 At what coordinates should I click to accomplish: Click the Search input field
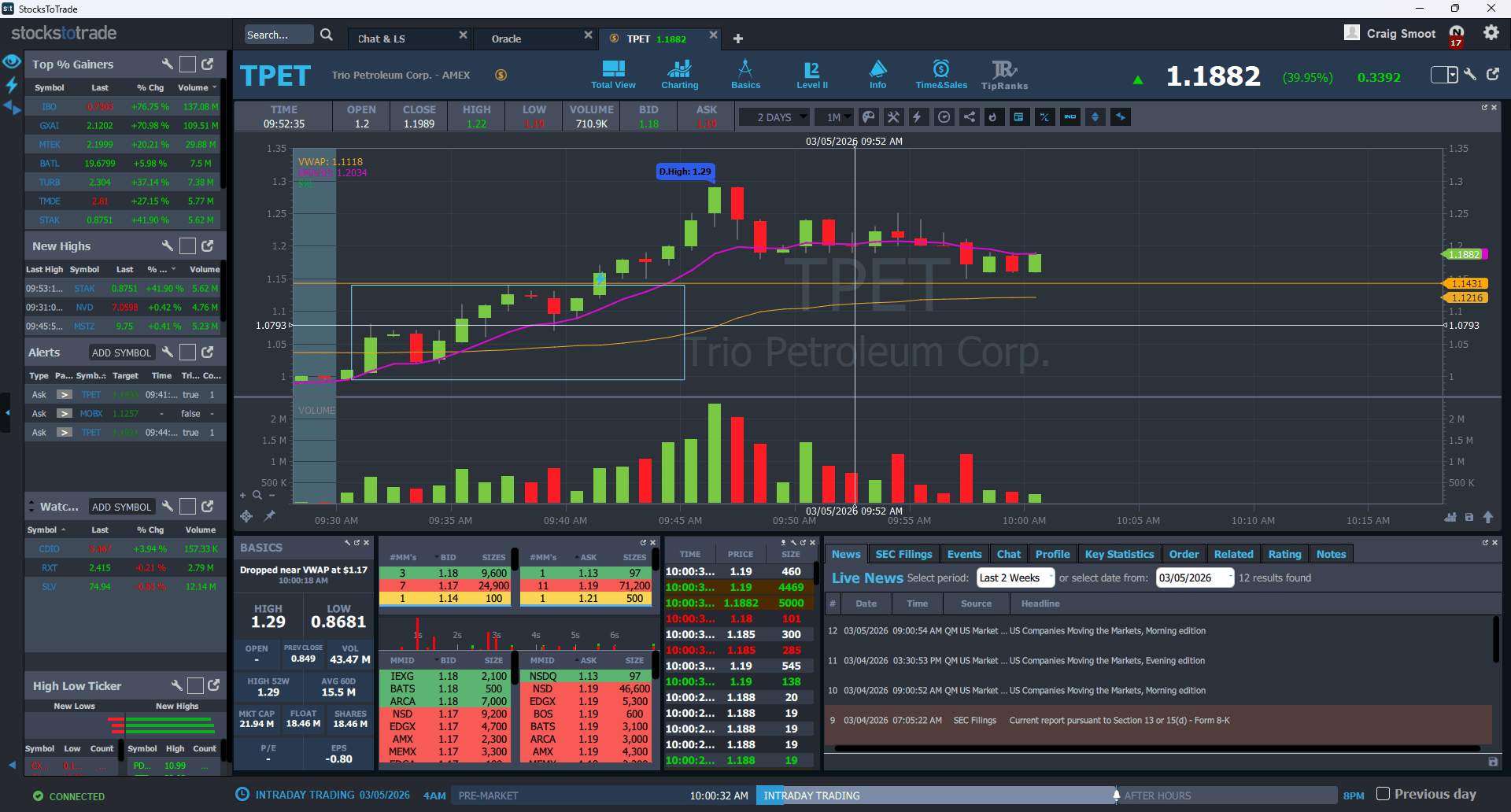click(x=279, y=35)
